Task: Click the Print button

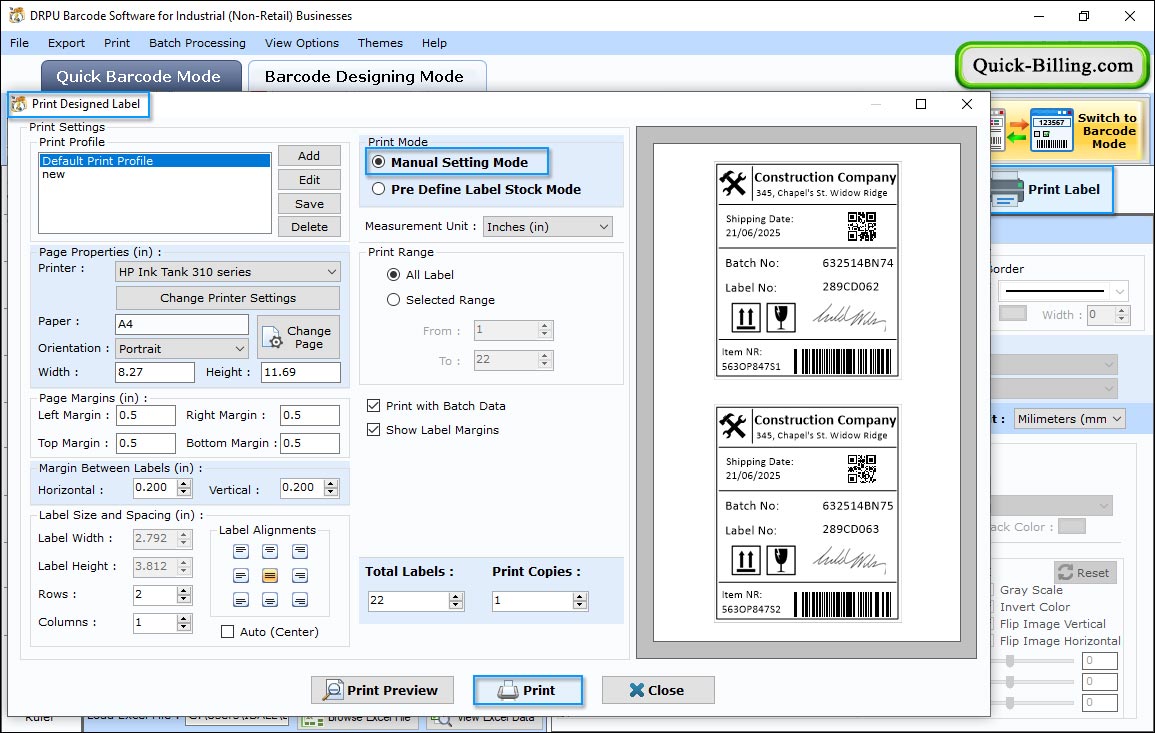Action: pos(528,690)
